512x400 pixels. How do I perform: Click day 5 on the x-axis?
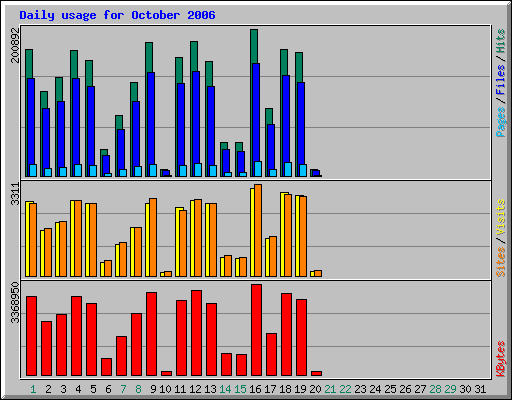tap(93, 389)
